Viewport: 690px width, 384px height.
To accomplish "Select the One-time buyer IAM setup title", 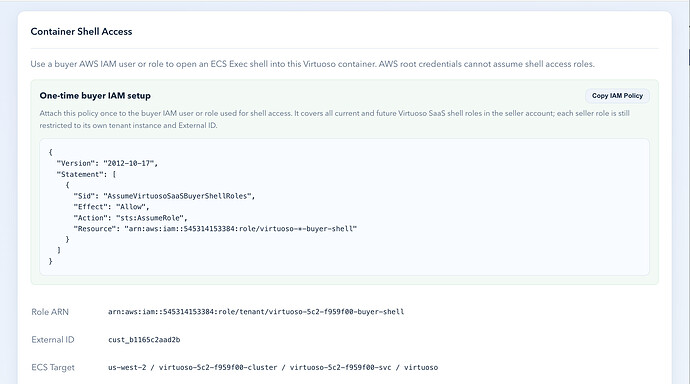I will (95, 96).
